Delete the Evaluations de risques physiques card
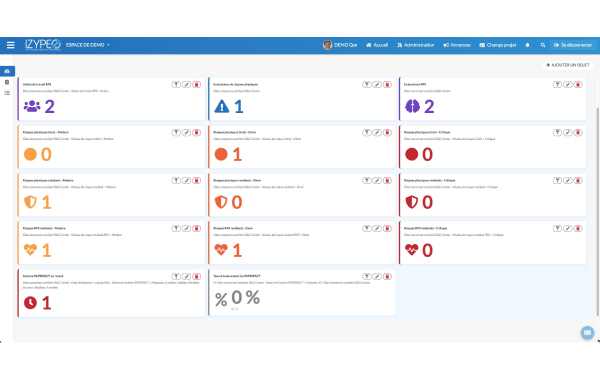 (x=387, y=85)
